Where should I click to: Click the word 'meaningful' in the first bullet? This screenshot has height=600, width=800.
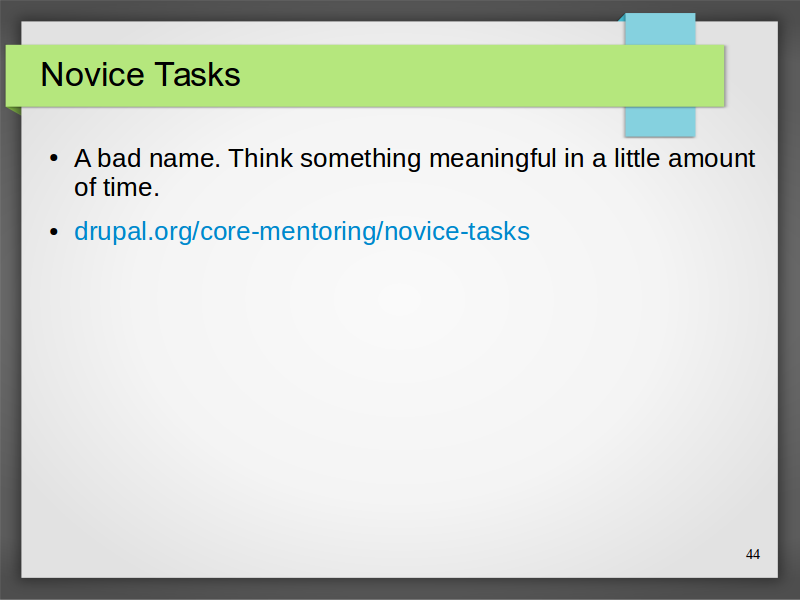[492, 158]
